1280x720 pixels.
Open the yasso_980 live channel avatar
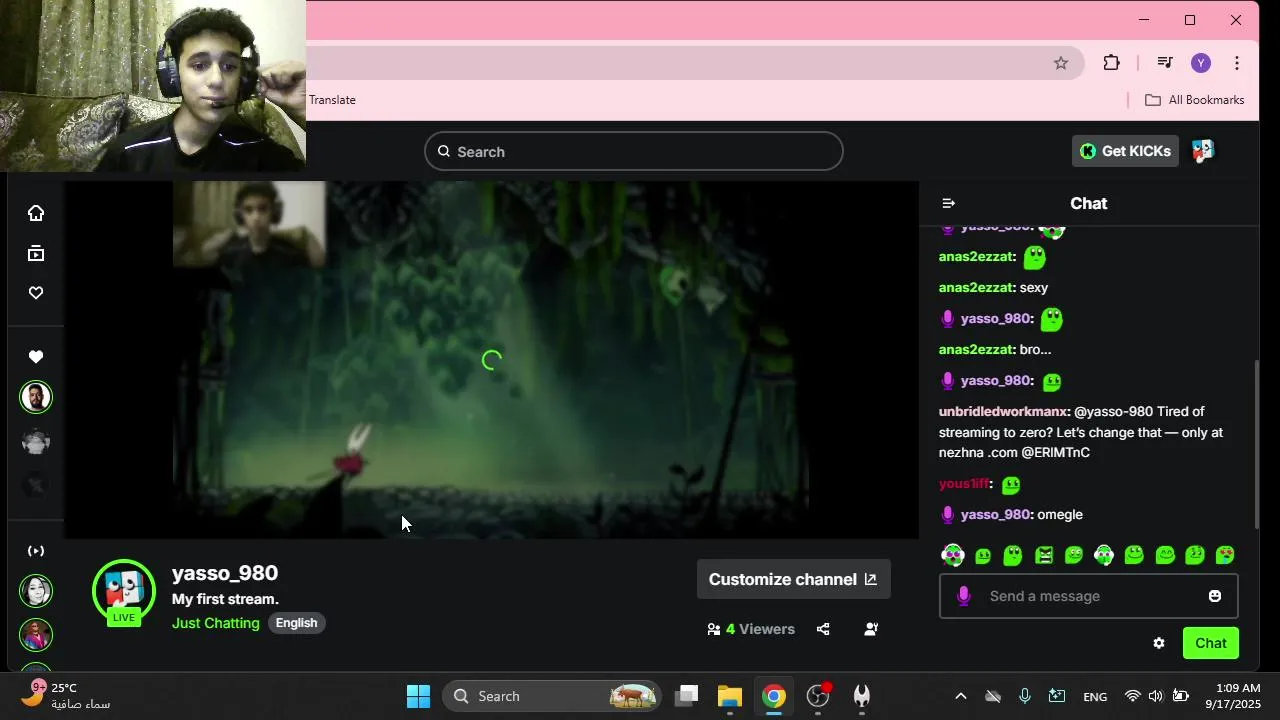coord(124,592)
